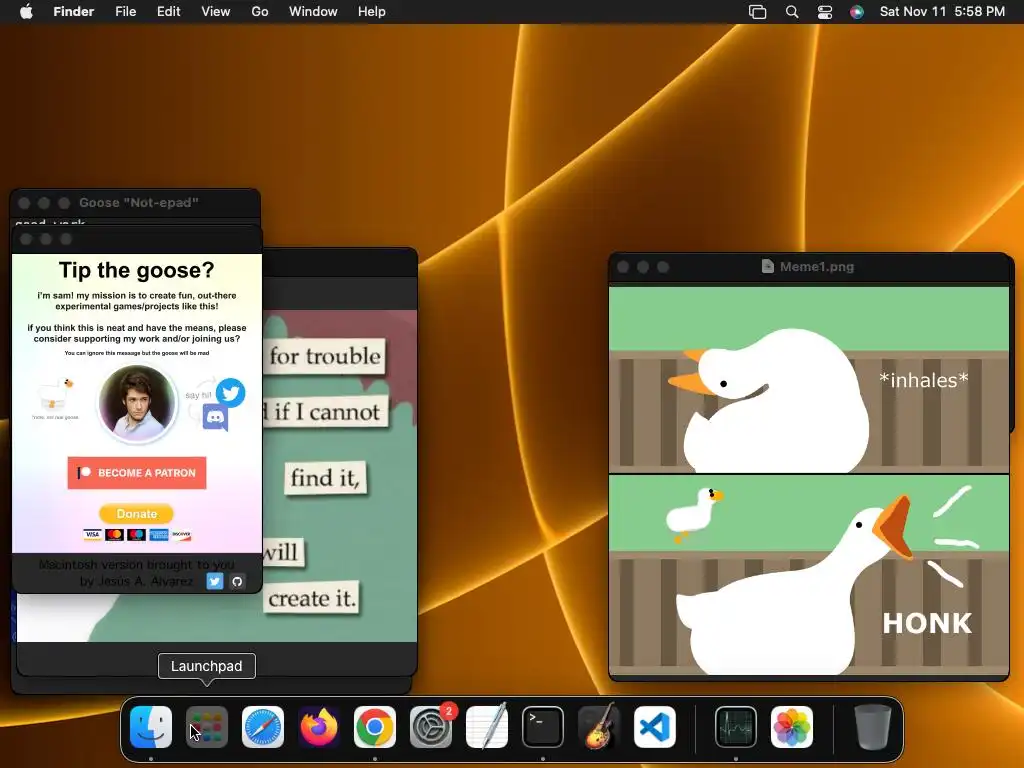Close the Goose "Not-epad" window
1024x768 pixels.
point(24,203)
